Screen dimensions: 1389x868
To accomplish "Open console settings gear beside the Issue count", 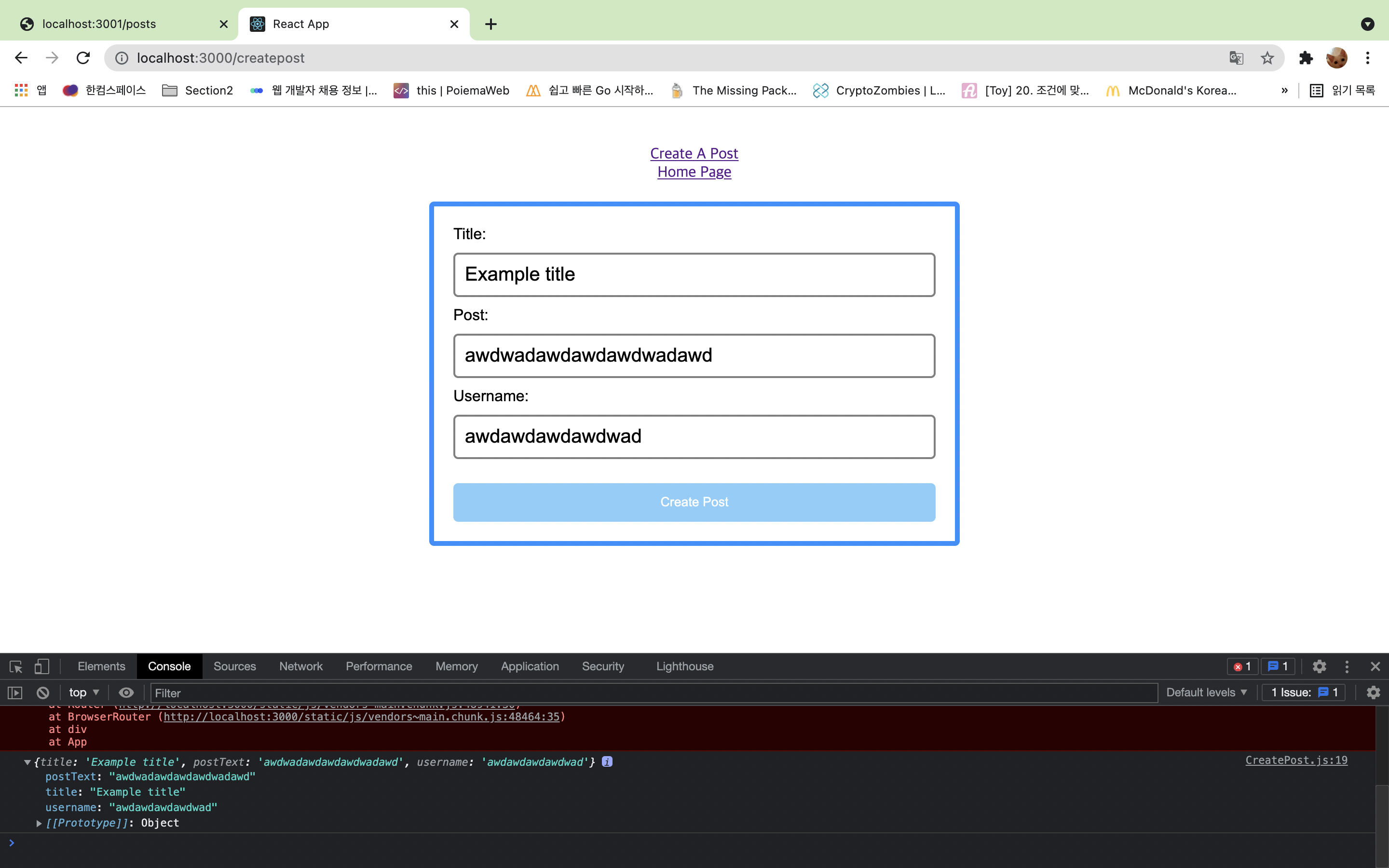I will 1373,693.
